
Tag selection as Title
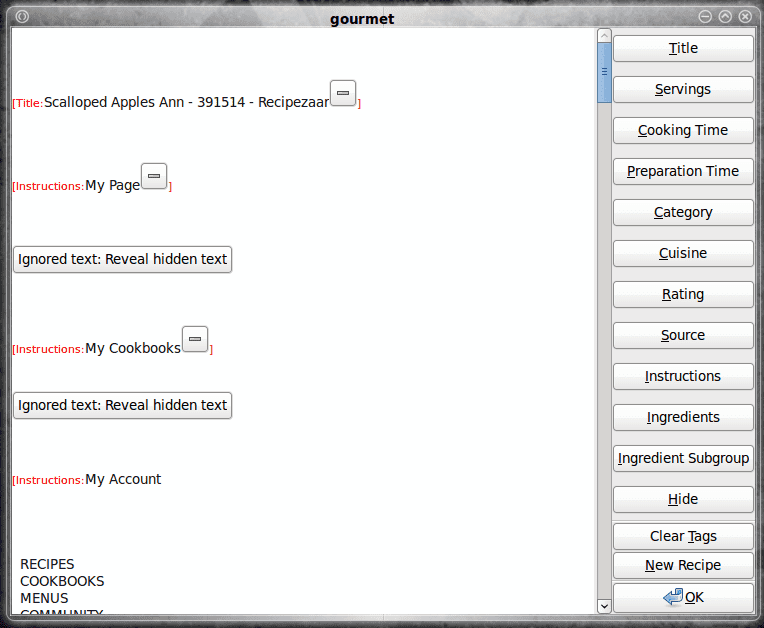pyautogui.click(x=683, y=48)
